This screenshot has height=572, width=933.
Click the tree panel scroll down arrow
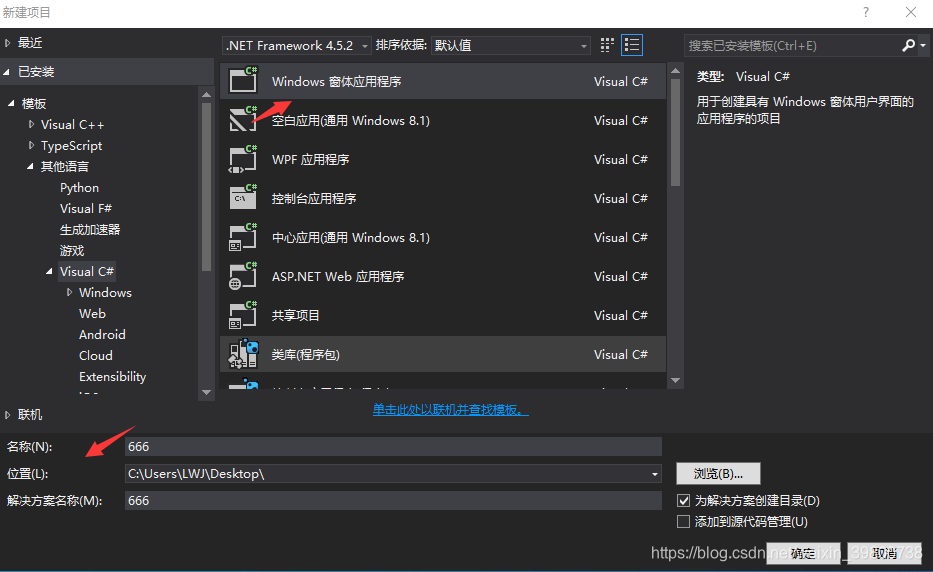[x=206, y=392]
